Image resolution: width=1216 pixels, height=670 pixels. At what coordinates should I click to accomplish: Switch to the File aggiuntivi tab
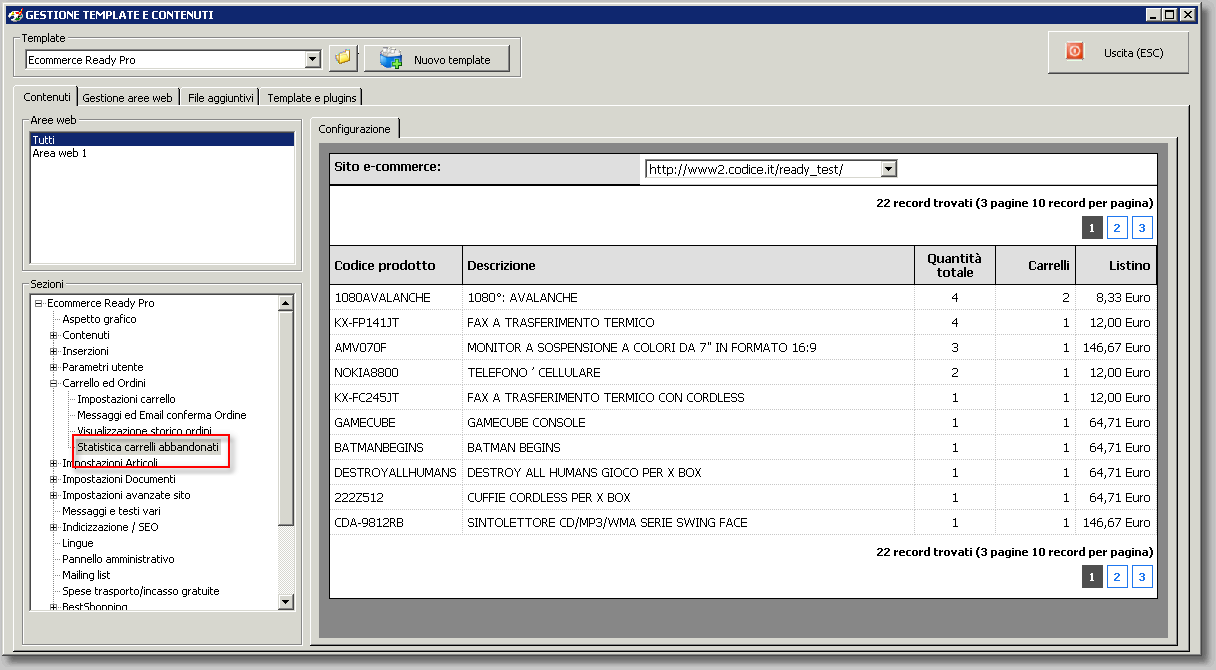pos(221,98)
